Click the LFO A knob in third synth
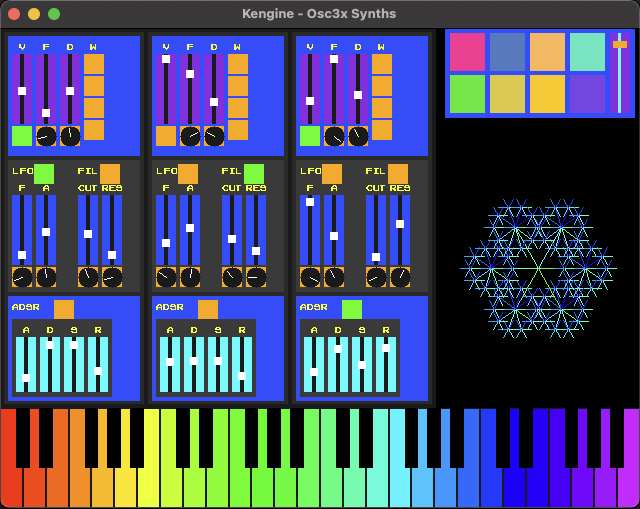The image size is (640, 509). (x=334, y=277)
